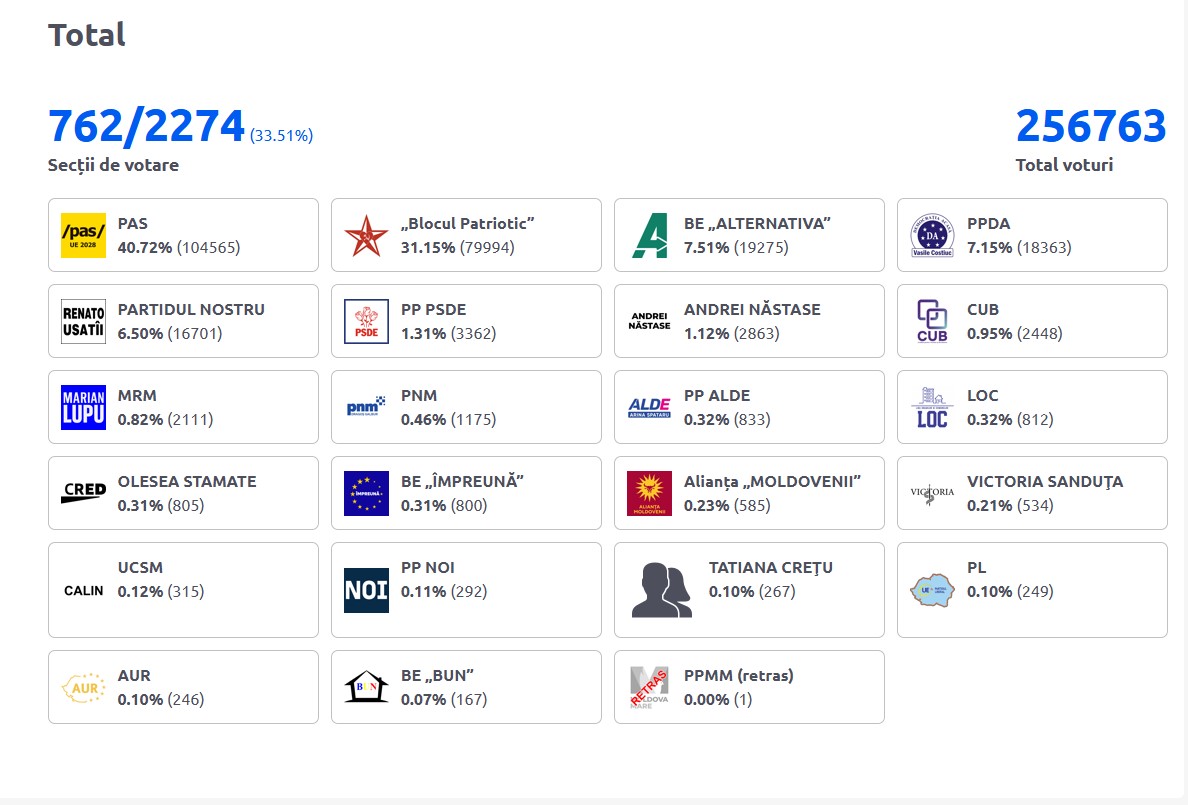Click the house logo of BE BUN

[x=367, y=687]
